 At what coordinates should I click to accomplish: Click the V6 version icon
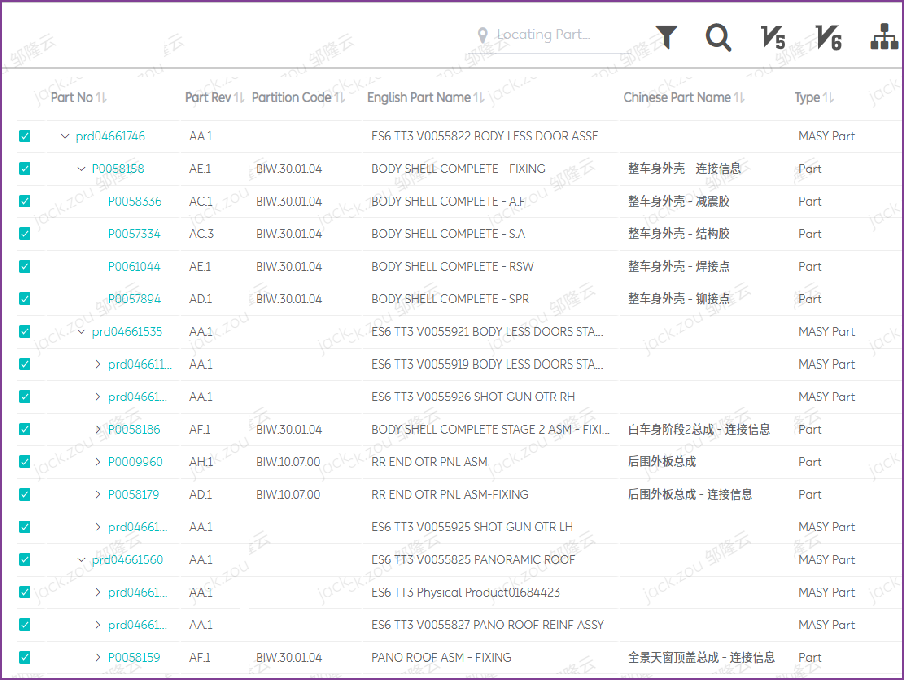[828, 38]
